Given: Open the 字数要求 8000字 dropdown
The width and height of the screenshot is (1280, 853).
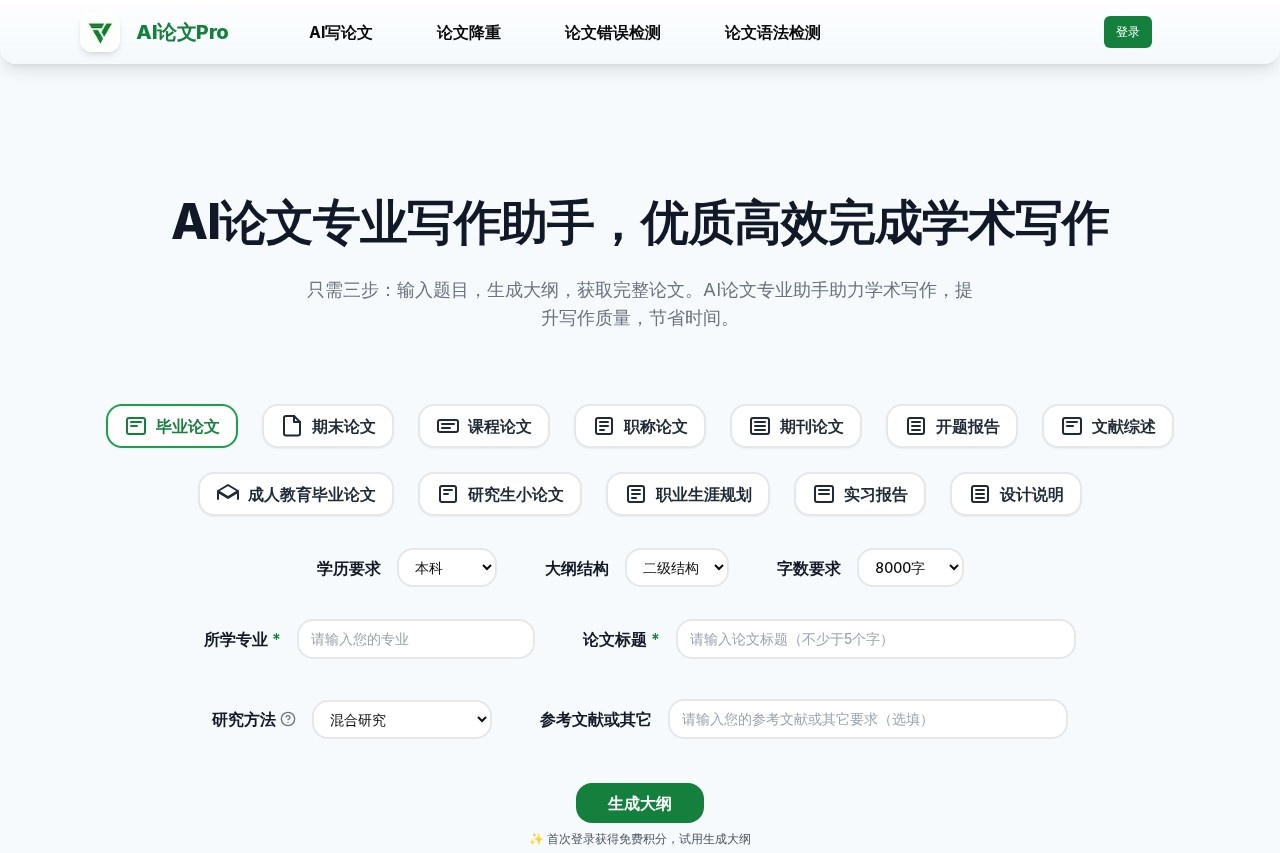Looking at the screenshot, I should tap(910, 568).
